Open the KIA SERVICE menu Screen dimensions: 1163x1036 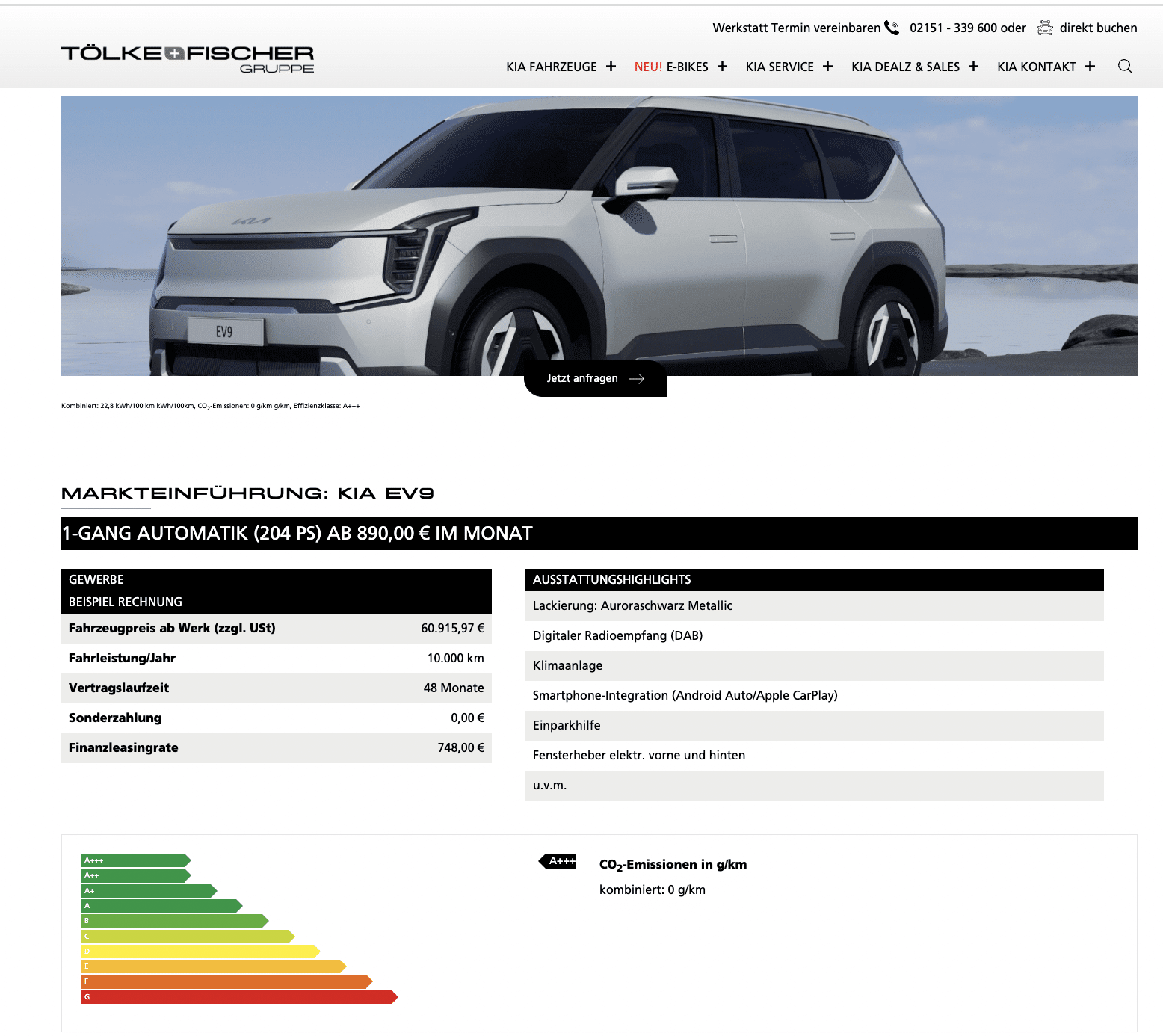click(780, 67)
